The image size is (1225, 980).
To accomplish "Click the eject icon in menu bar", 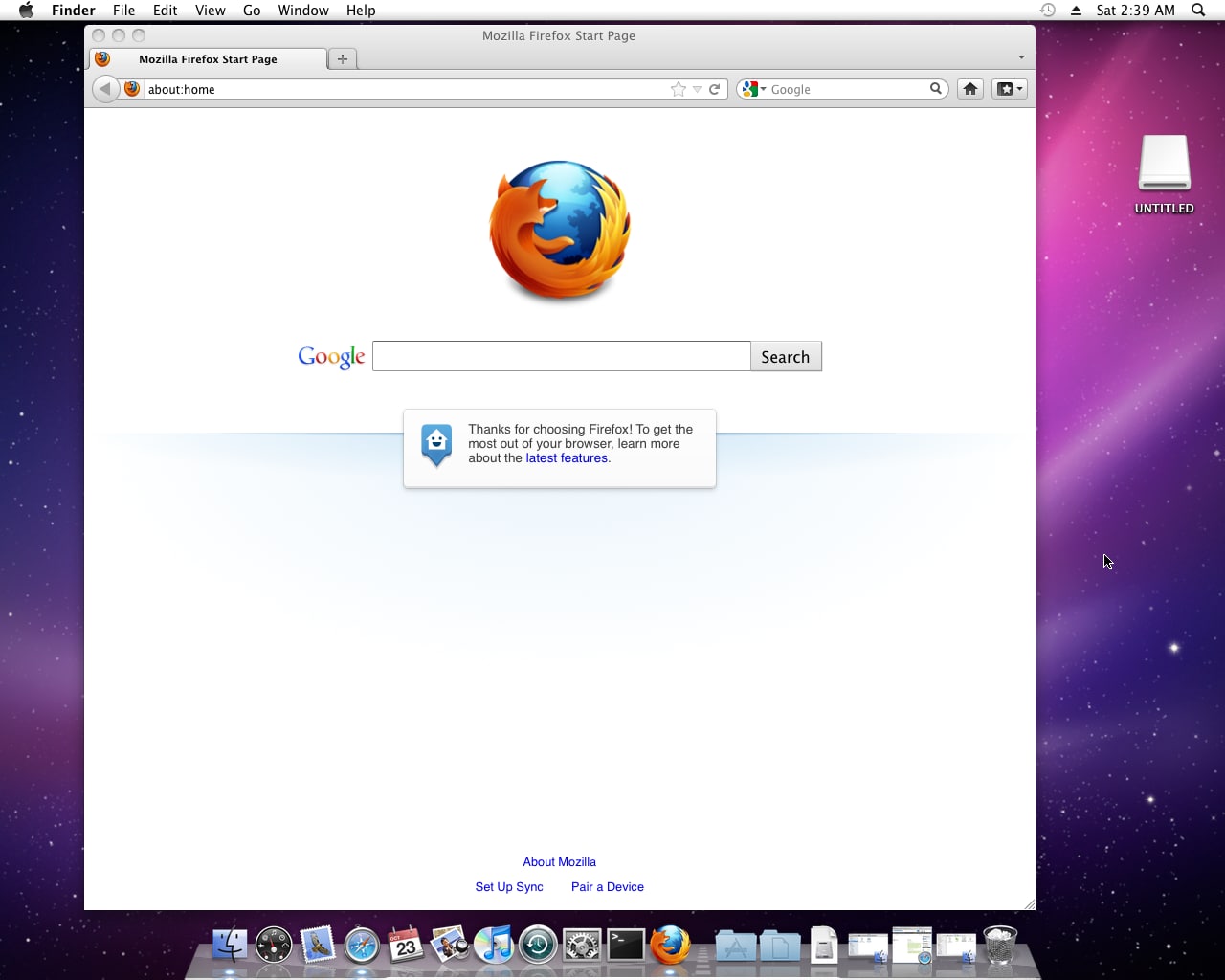I will point(1076,10).
